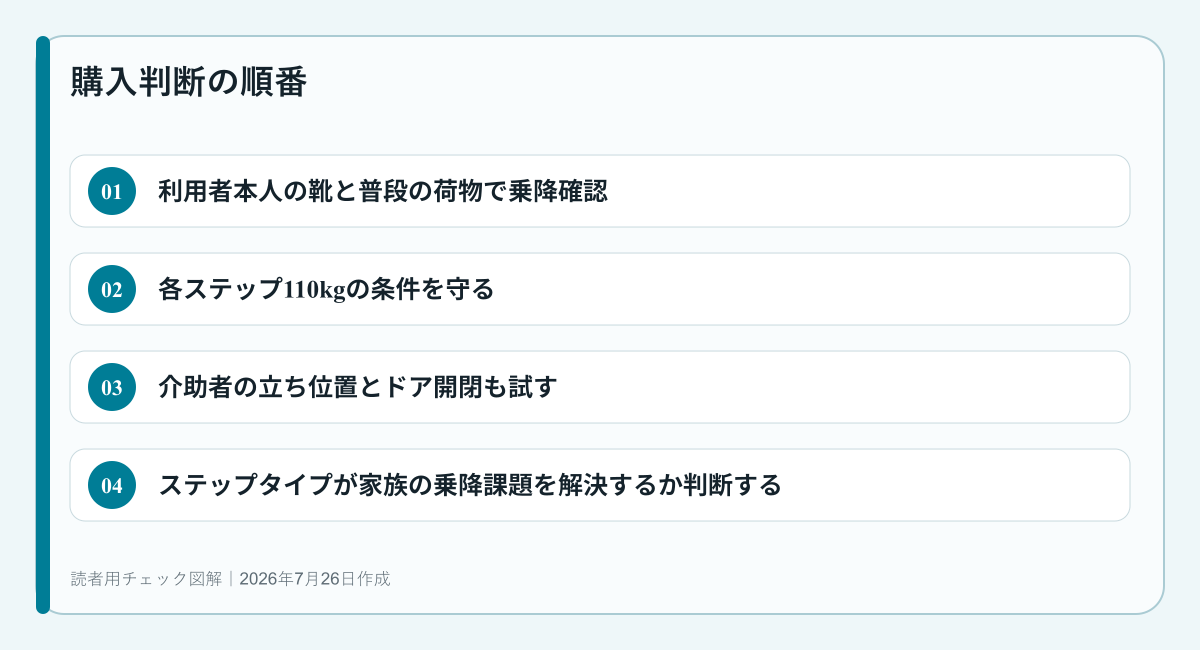Click the teal vertical accent bar
The width and height of the screenshot is (1200, 650).
click(x=43, y=325)
